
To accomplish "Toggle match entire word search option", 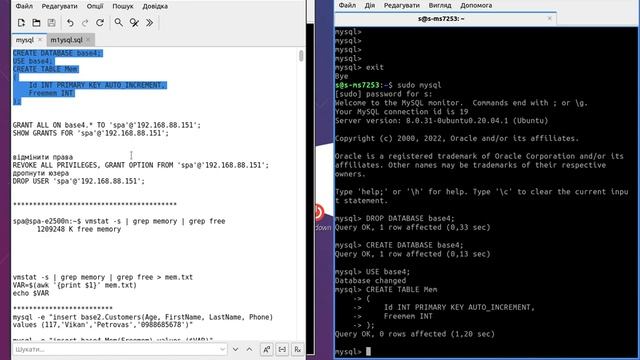I will point(282,349).
